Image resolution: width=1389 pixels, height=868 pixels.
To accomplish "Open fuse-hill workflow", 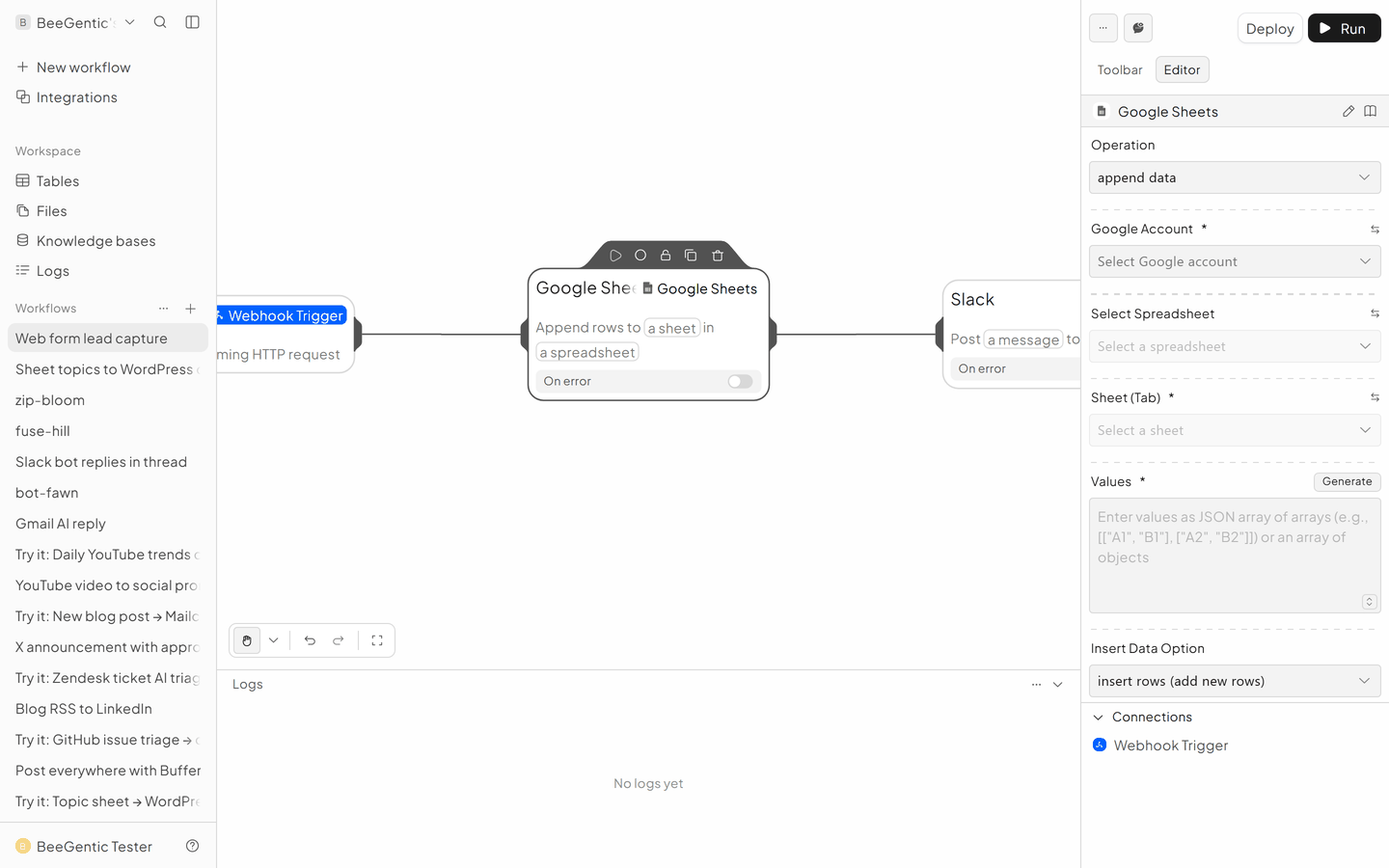I will click(x=108, y=431).
